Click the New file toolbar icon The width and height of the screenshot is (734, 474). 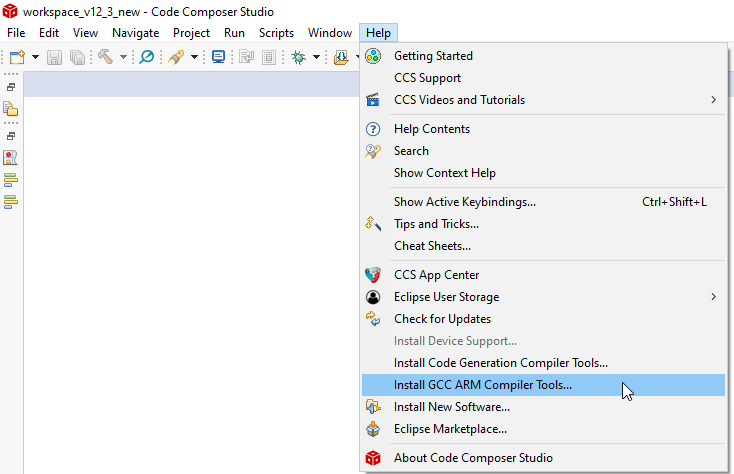[x=17, y=57]
